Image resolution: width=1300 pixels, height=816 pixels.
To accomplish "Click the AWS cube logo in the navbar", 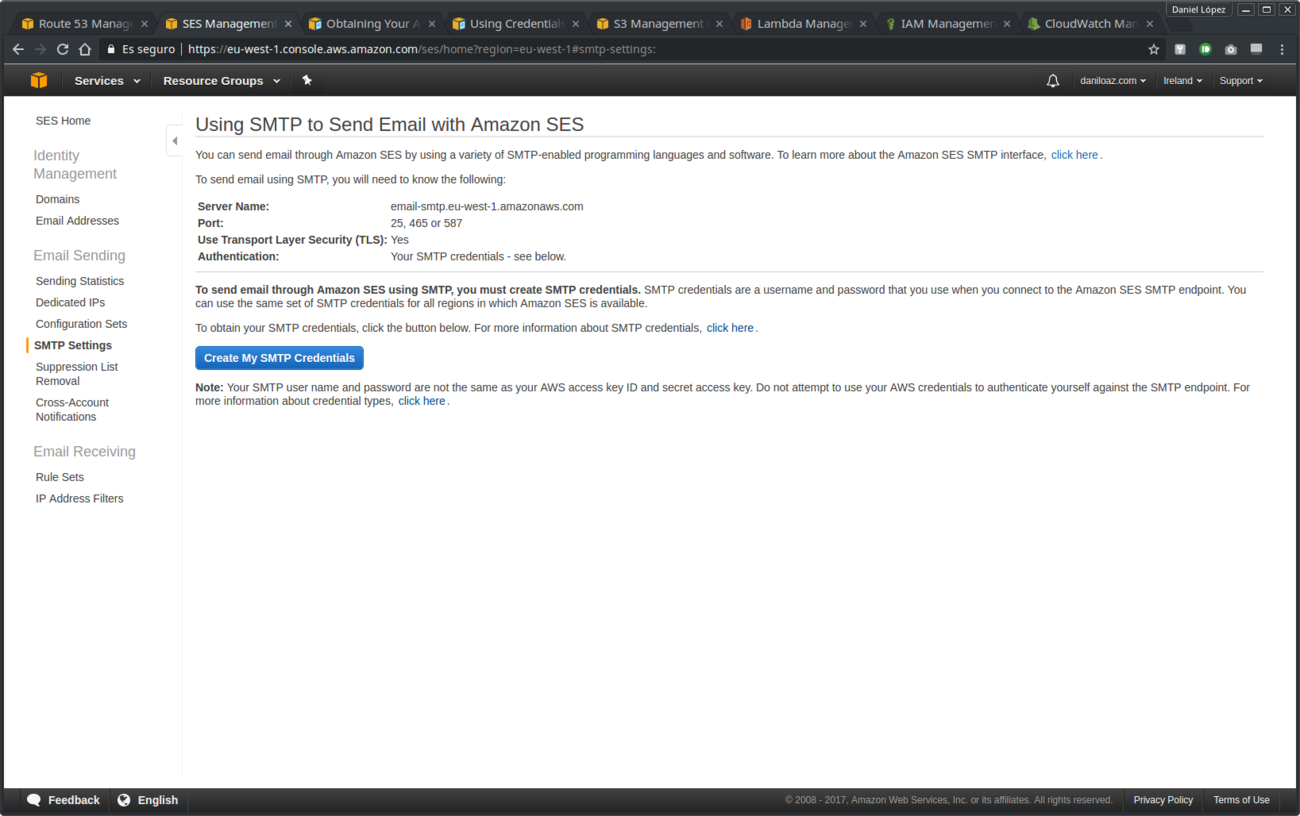I will [x=39, y=80].
